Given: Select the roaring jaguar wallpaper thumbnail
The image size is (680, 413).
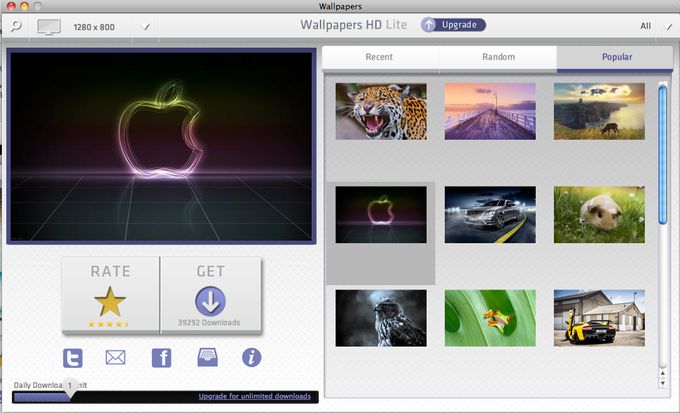Looking at the screenshot, I should pos(381,111).
